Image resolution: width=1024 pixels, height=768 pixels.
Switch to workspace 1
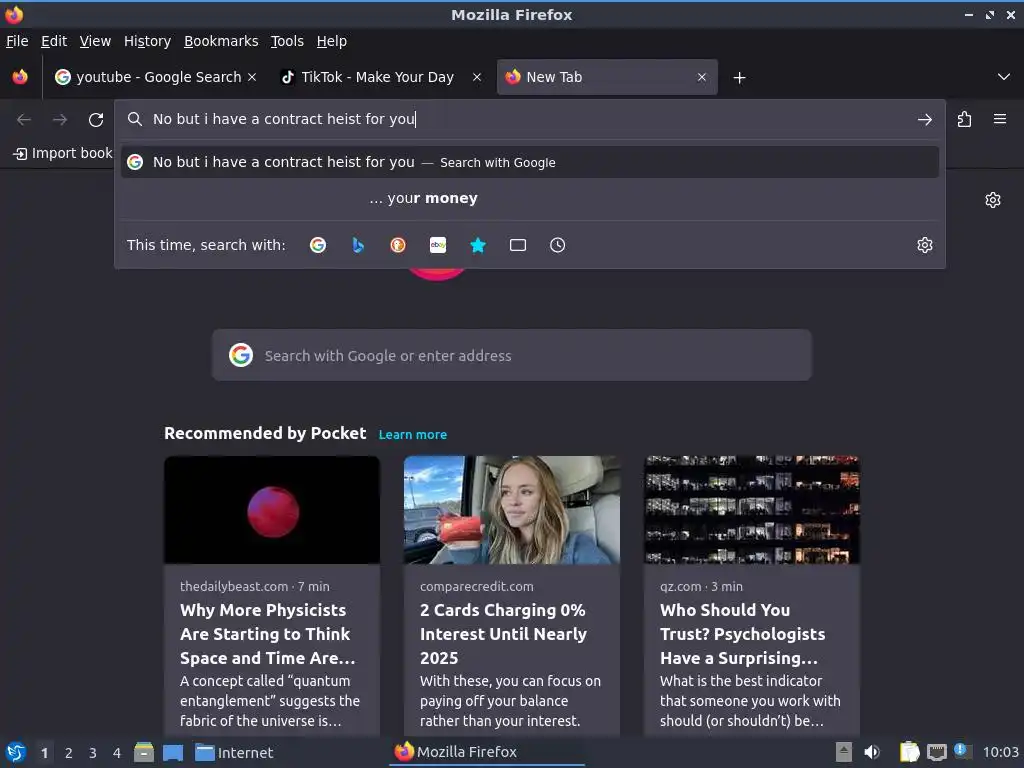click(44, 753)
